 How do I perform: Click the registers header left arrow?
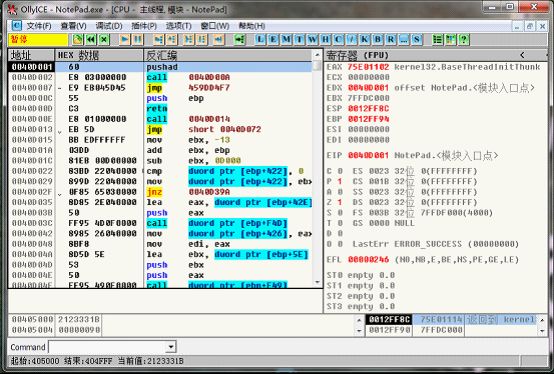[522, 55]
